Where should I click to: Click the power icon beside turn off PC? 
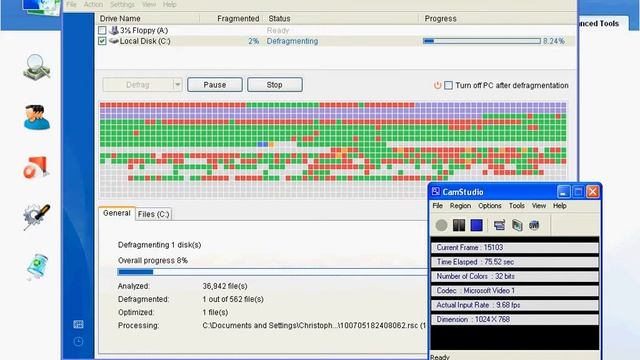(438, 85)
